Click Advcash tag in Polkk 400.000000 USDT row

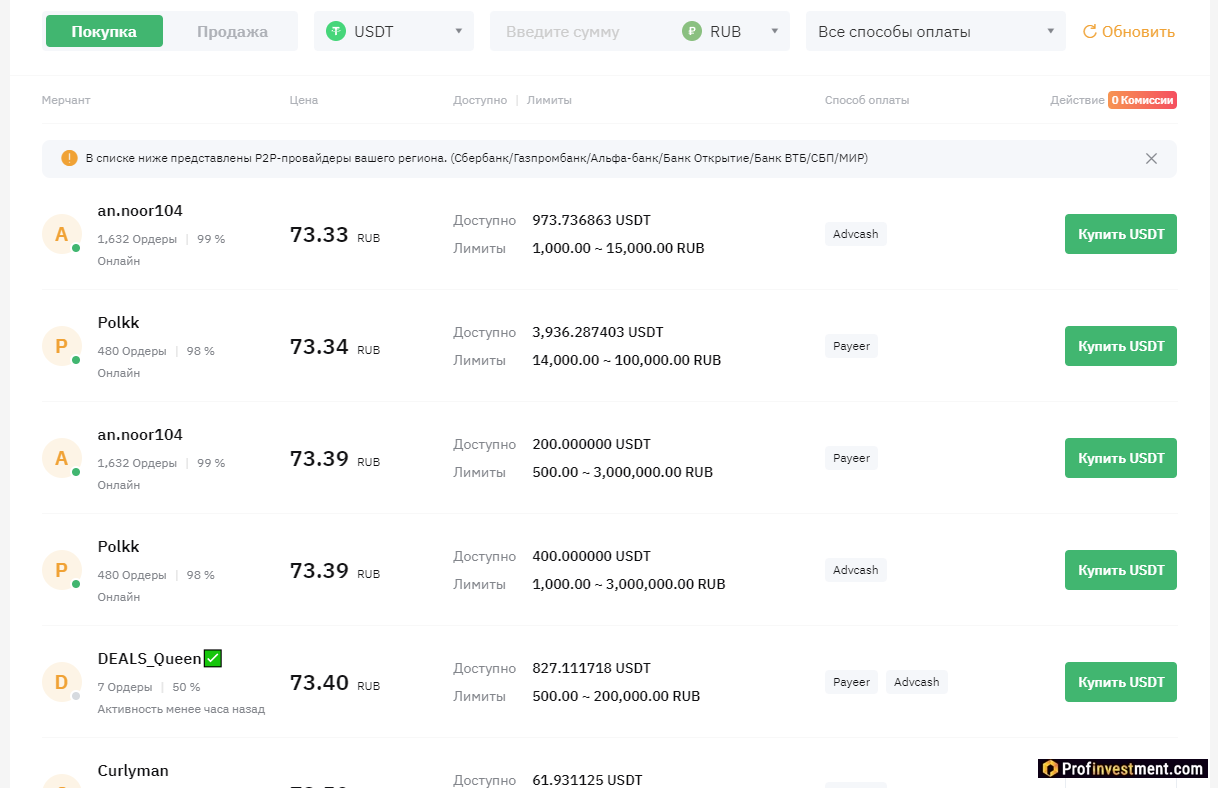[x=856, y=570]
